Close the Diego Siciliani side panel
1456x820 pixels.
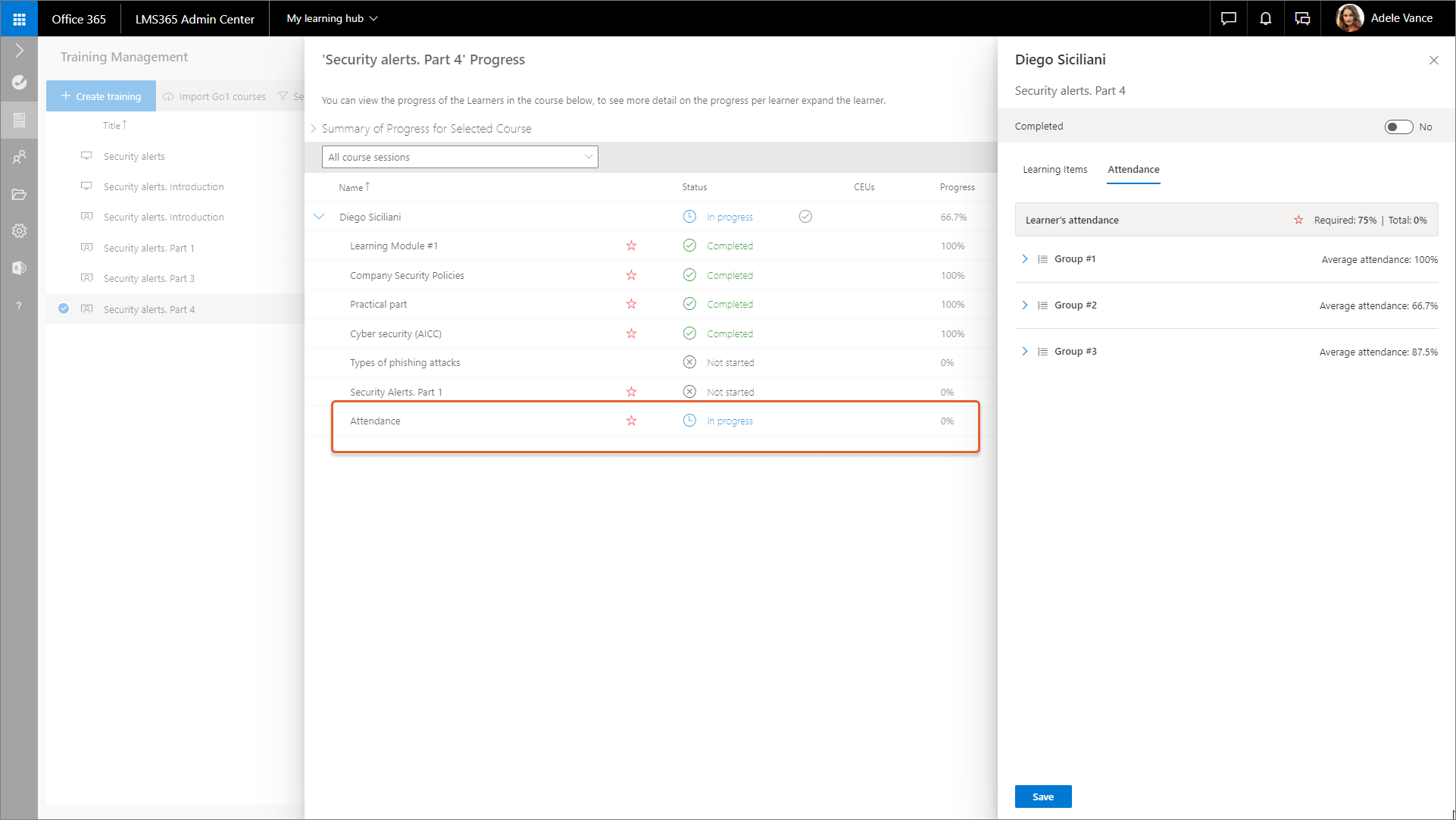click(1433, 61)
